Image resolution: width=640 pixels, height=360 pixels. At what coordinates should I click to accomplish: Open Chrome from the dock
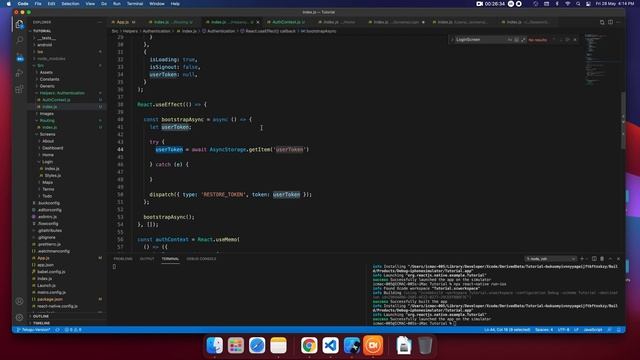pyautogui.click(x=309, y=345)
